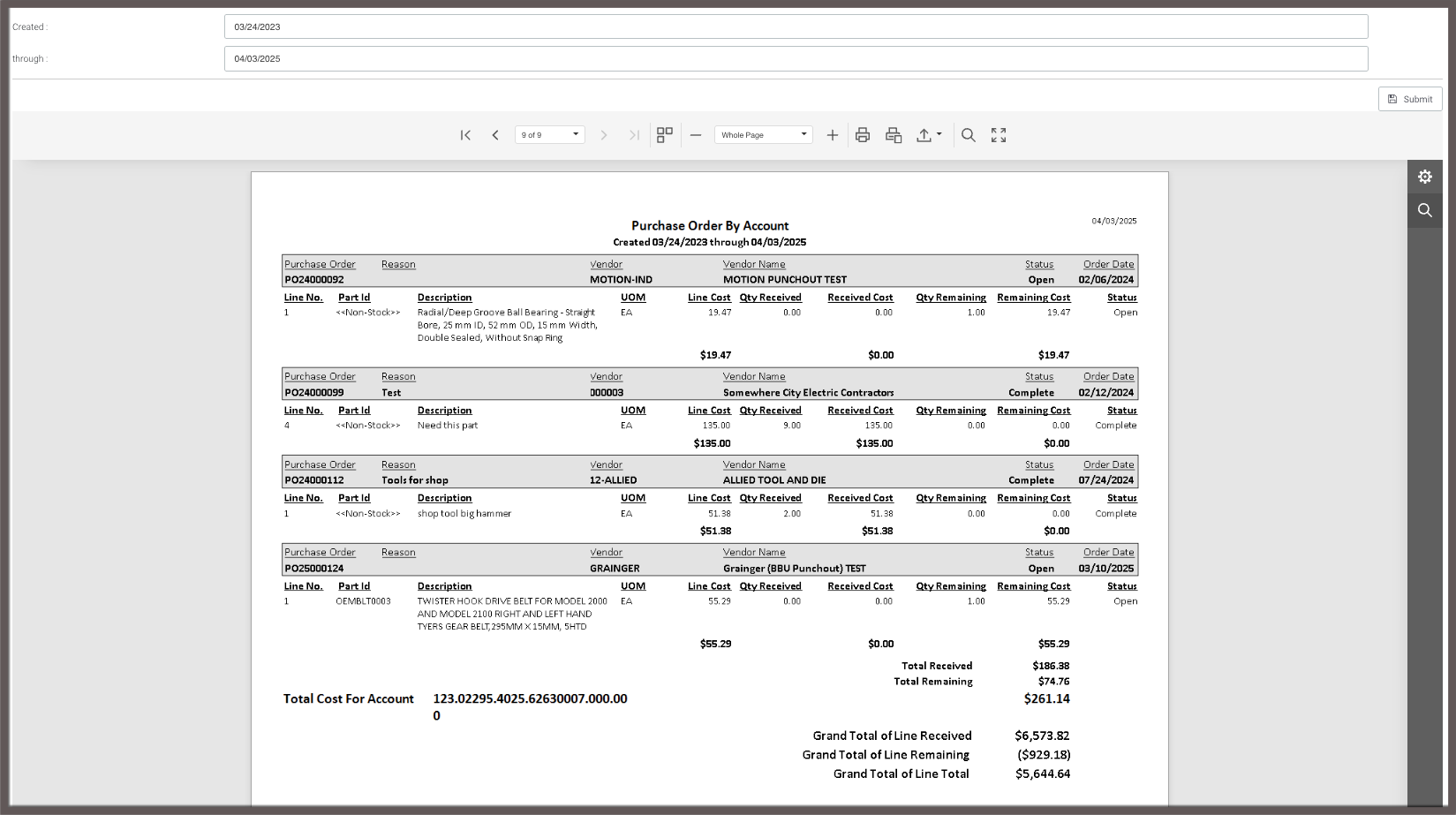1456x815 pixels.
Task: Jump to last page of report
Action: [x=634, y=135]
